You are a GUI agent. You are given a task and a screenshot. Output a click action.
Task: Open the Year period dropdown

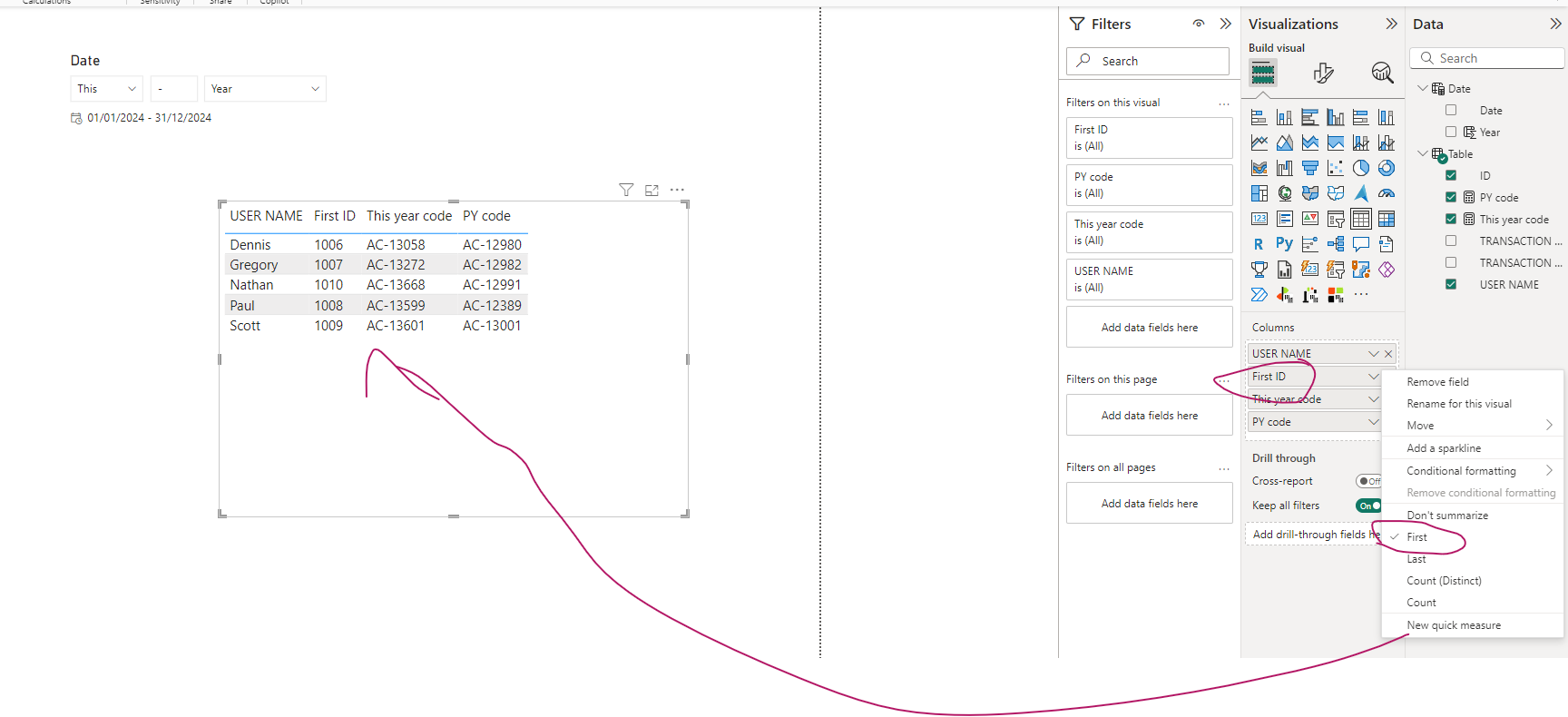click(x=265, y=89)
